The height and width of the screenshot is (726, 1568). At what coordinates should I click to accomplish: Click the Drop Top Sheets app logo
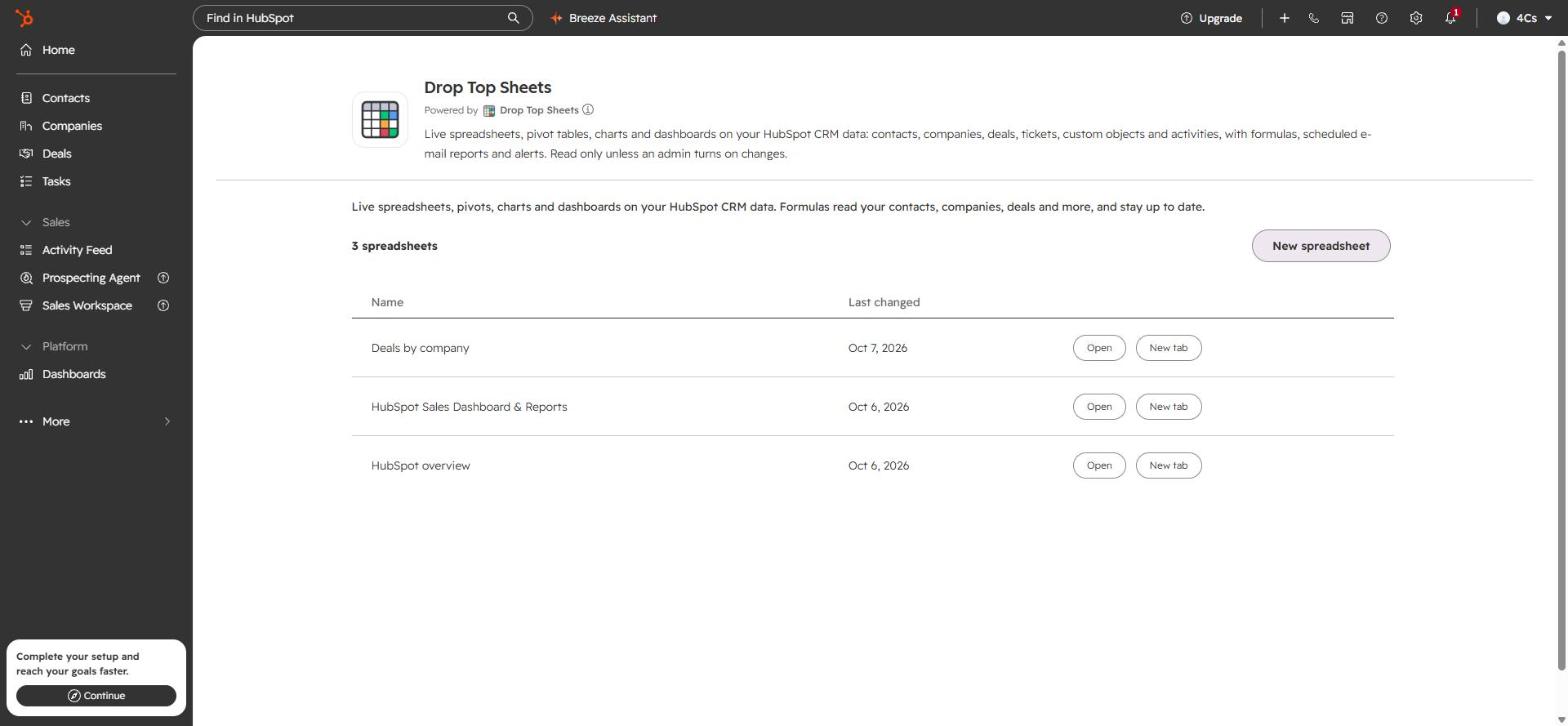click(380, 120)
